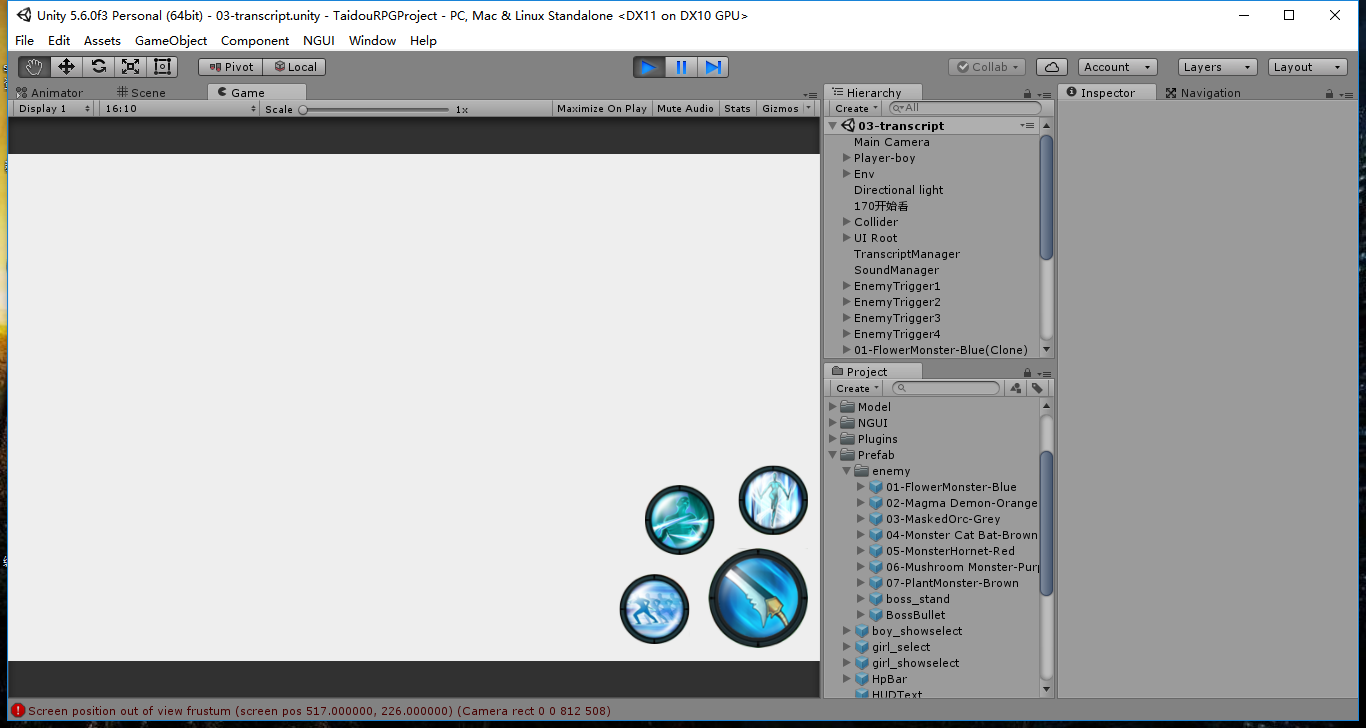Click the Model folder icon
This screenshot has height=728, width=1366.
(x=848, y=407)
